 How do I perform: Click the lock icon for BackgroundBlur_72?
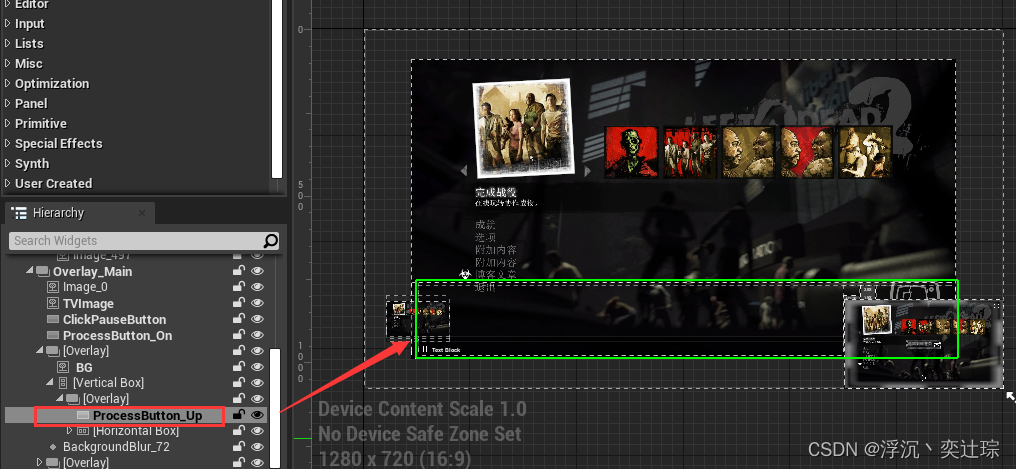(x=239, y=447)
